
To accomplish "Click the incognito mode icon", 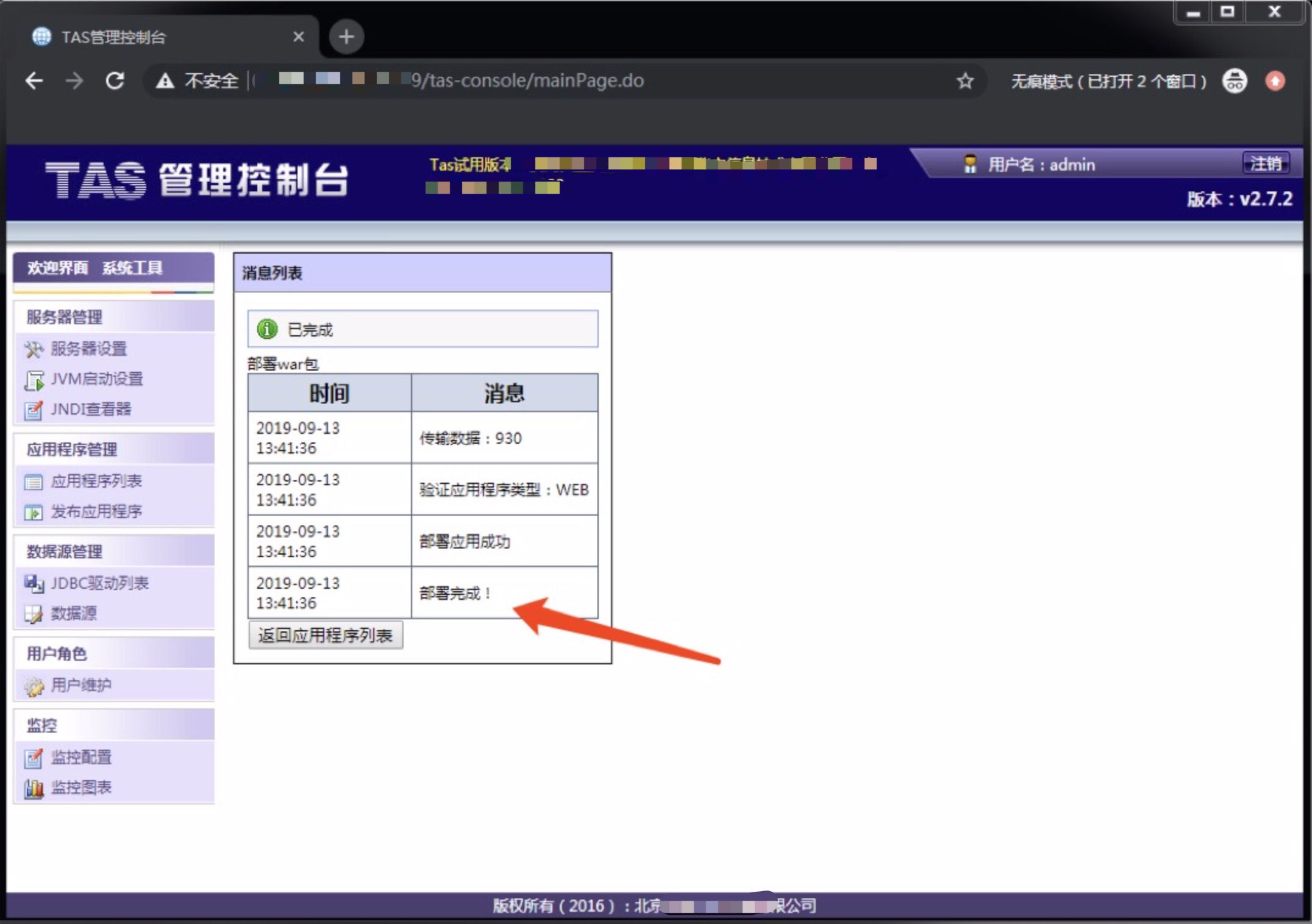I will tap(1234, 81).
